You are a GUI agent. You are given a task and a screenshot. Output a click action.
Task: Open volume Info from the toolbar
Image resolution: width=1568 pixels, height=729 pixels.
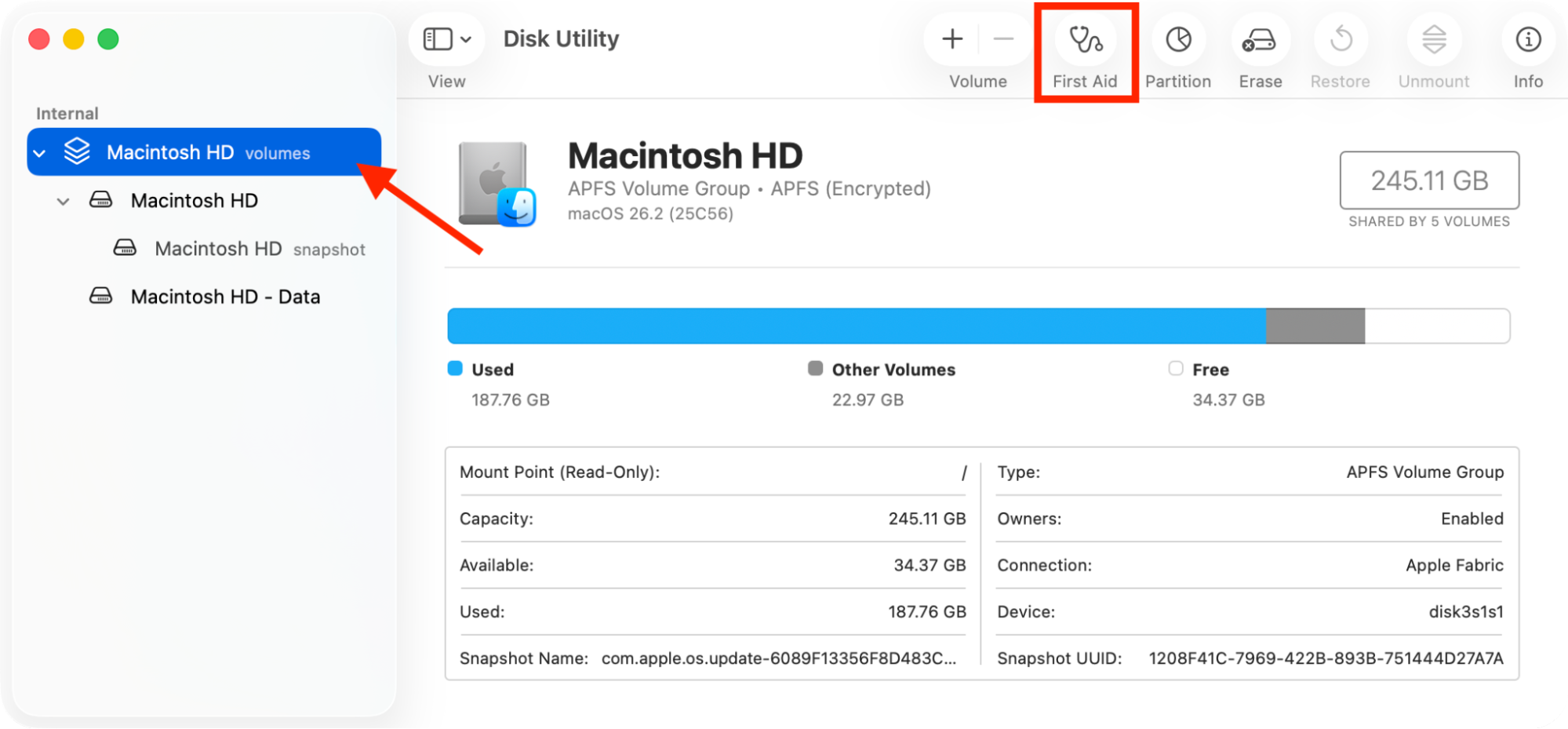(x=1526, y=39)
